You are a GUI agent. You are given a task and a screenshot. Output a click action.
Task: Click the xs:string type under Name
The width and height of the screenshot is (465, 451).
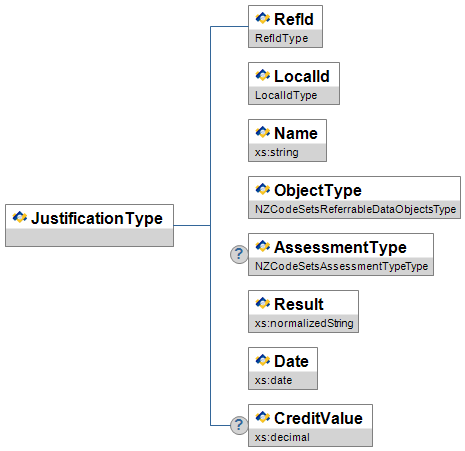click(x=277, y=152)
